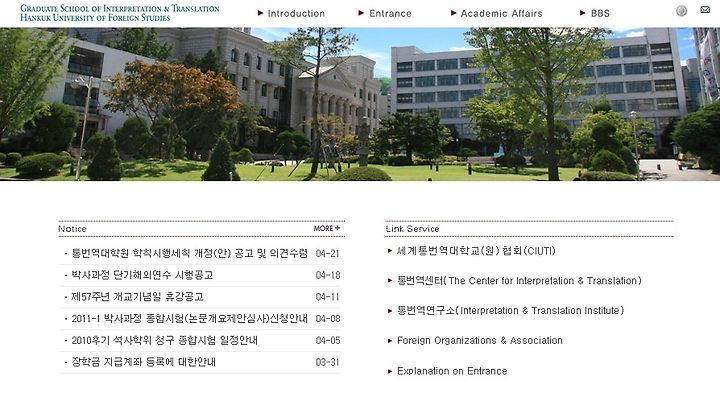The image size is (720, 393).
Task: Click the date 04-11 in the notice list
Action: pos(328,297)
